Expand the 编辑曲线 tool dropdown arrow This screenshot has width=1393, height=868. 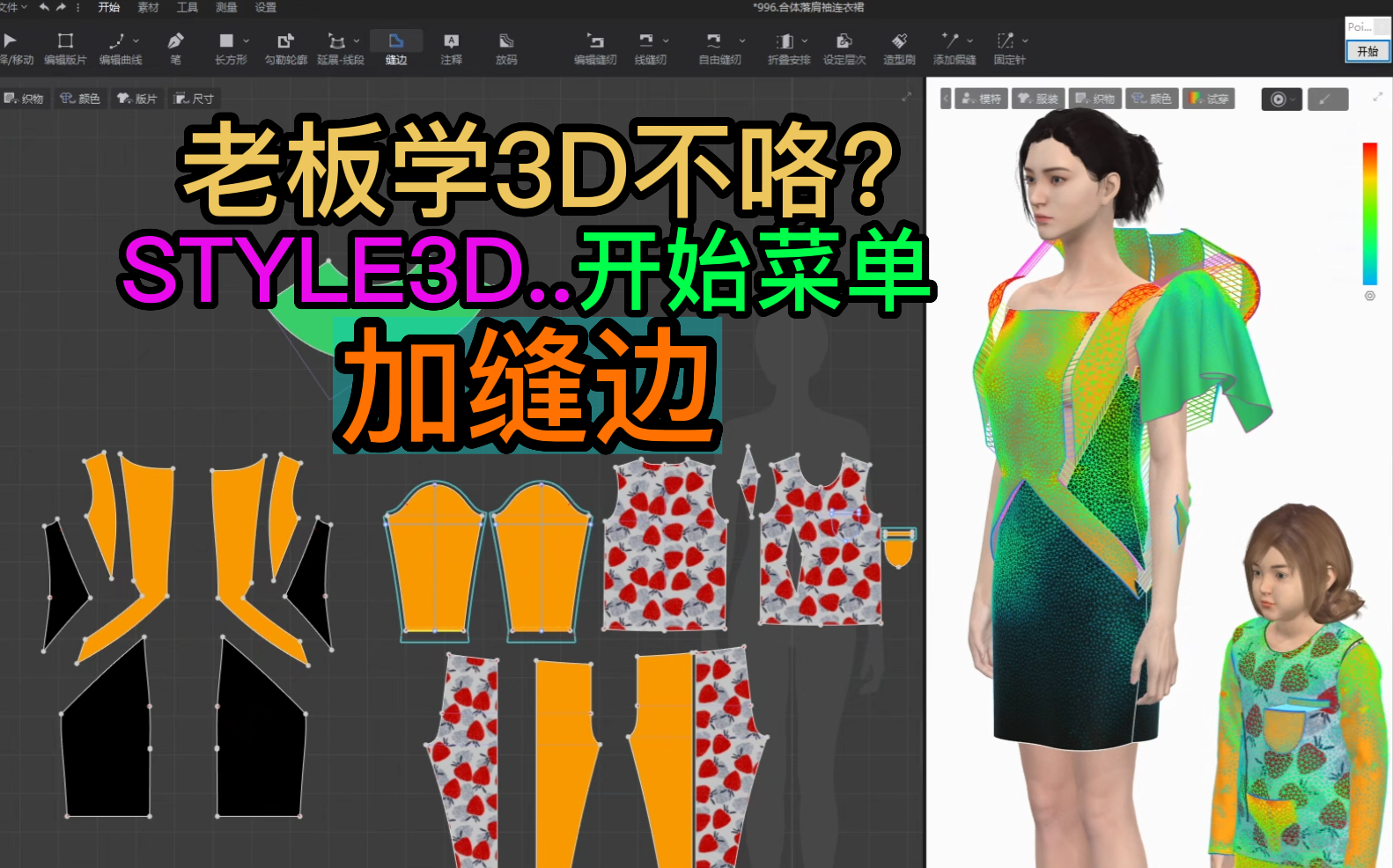(136, 40)
